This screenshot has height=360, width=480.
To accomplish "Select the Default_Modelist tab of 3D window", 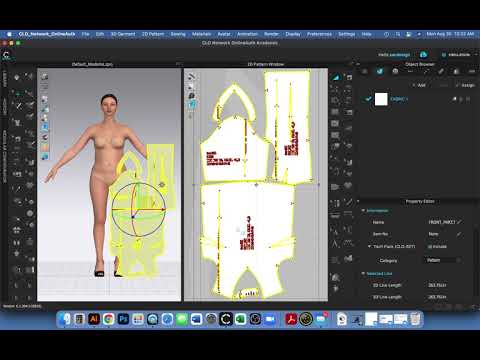I will (x=93, y=64).
